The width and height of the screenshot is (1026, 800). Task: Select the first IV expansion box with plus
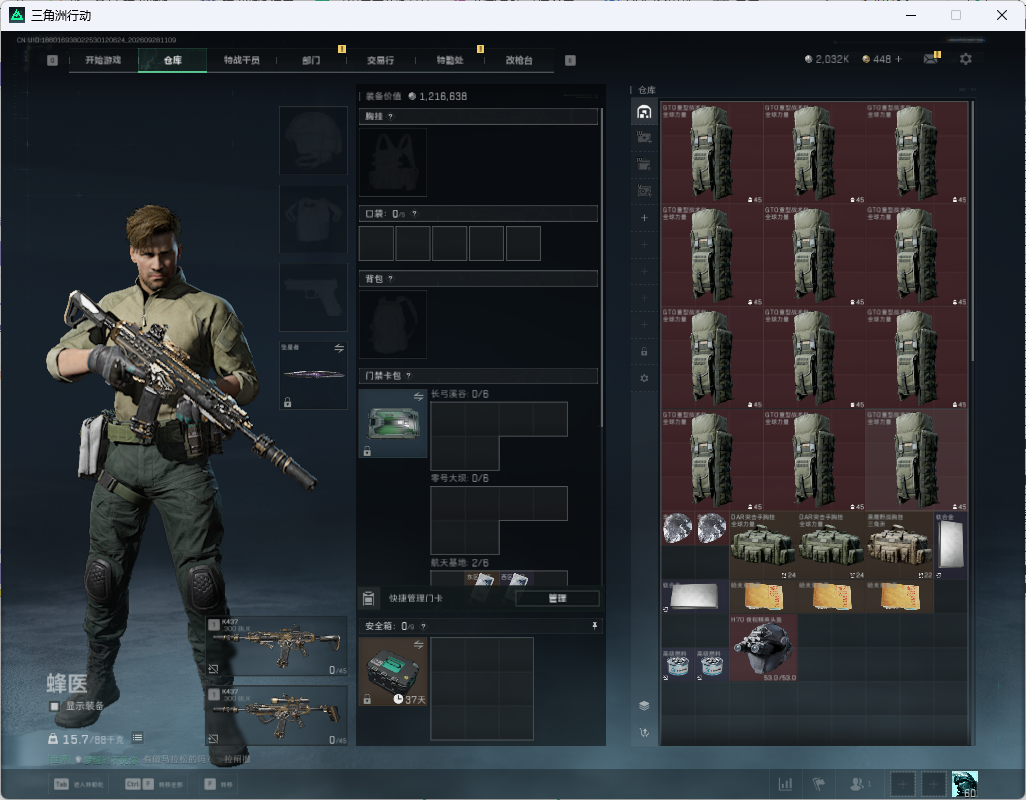(x=644, y=137)
